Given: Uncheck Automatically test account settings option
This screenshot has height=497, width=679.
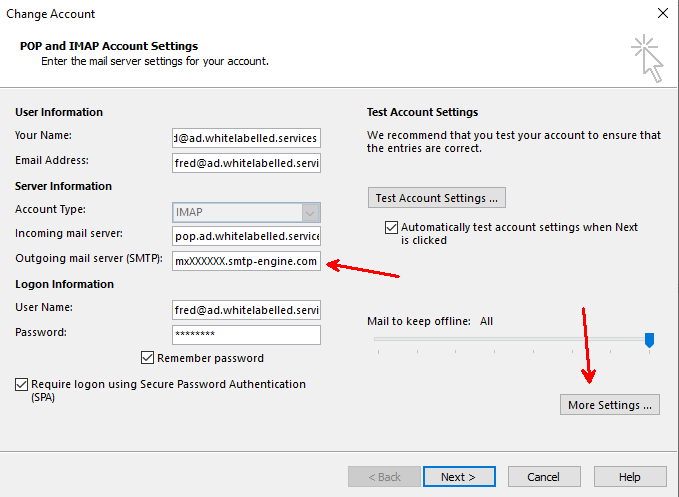Looking at the screenshot, I should (391, 228).
